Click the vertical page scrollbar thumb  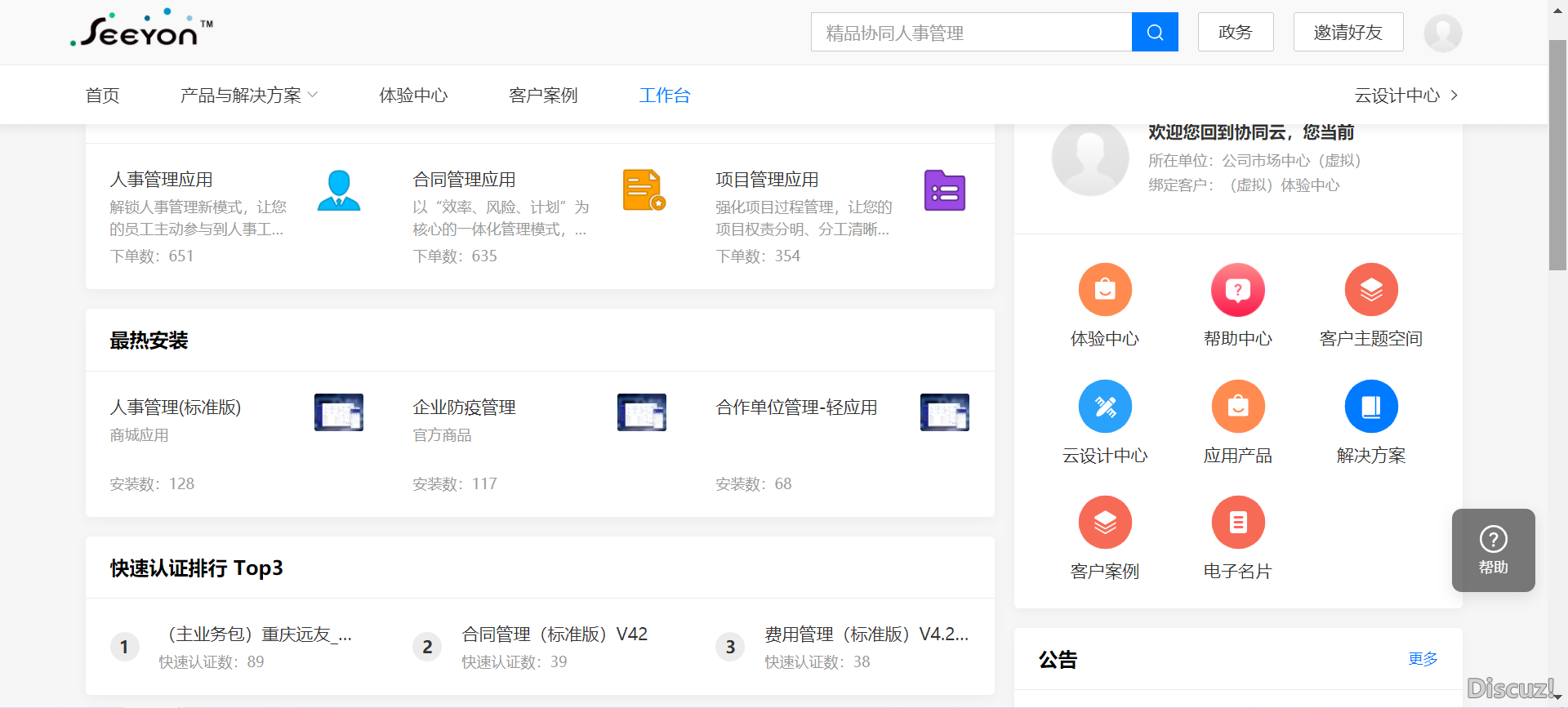click(1557, 155)
